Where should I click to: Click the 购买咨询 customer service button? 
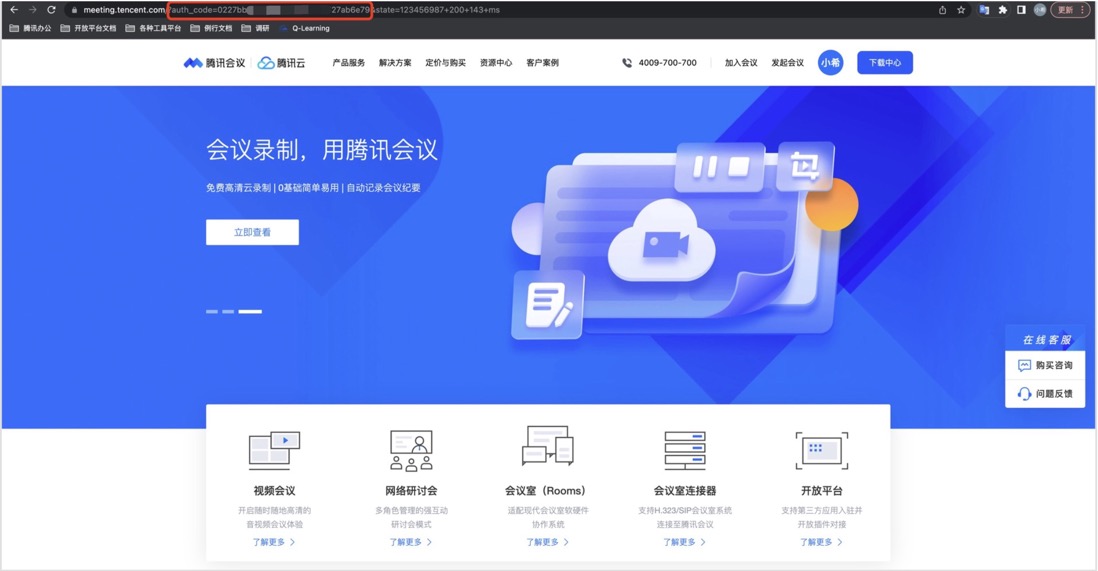click(x=1045, y=365)
